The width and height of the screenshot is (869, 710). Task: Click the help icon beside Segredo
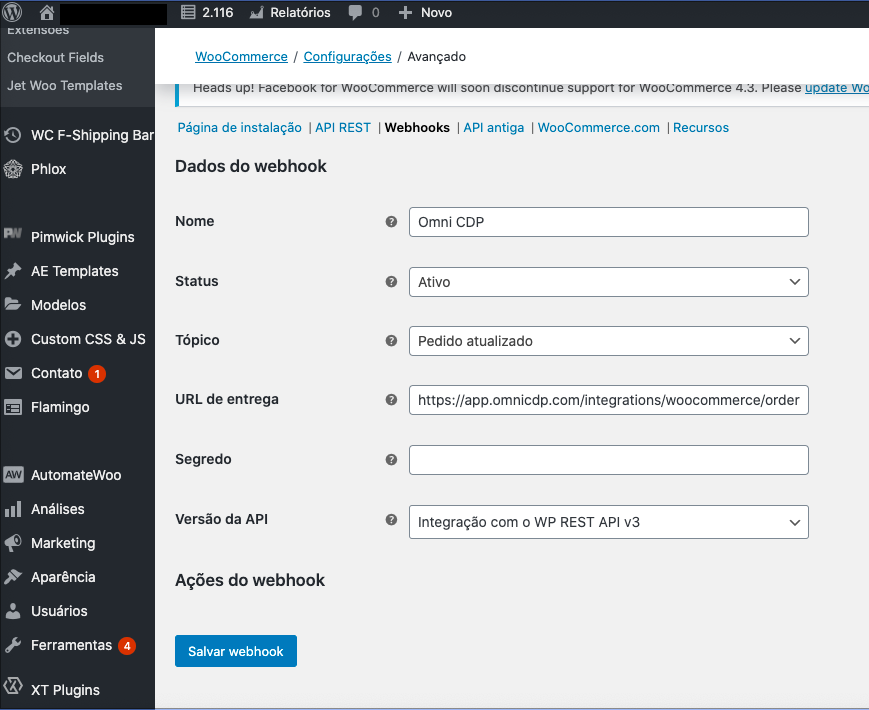391,460
